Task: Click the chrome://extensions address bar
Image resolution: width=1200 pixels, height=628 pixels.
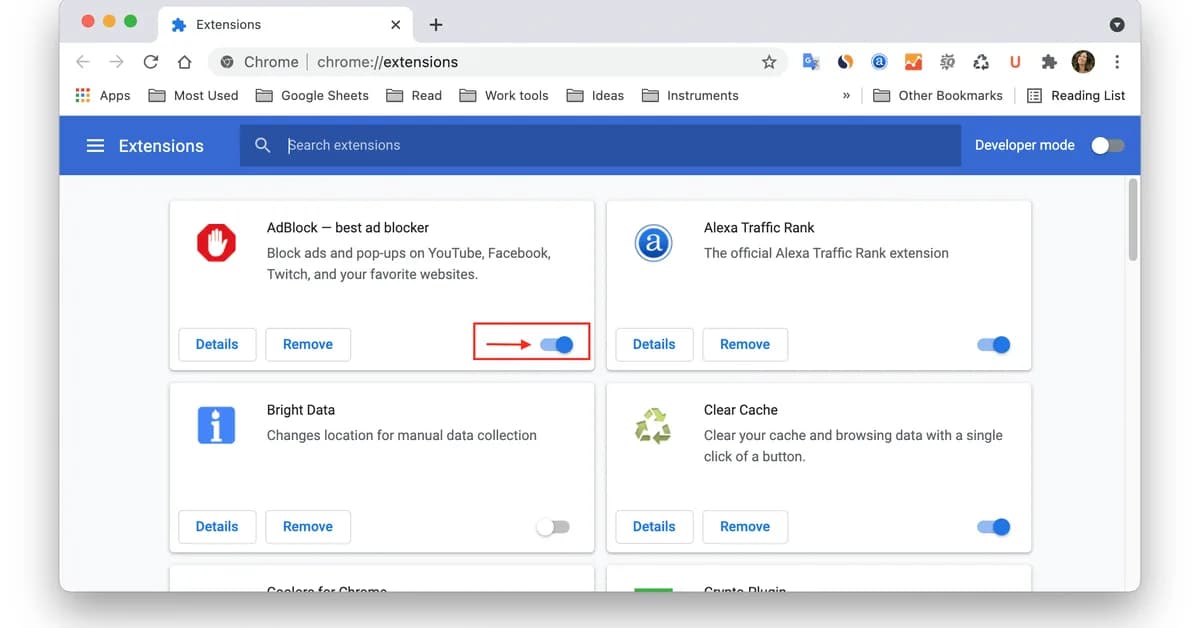Action: tap(496, 62)
